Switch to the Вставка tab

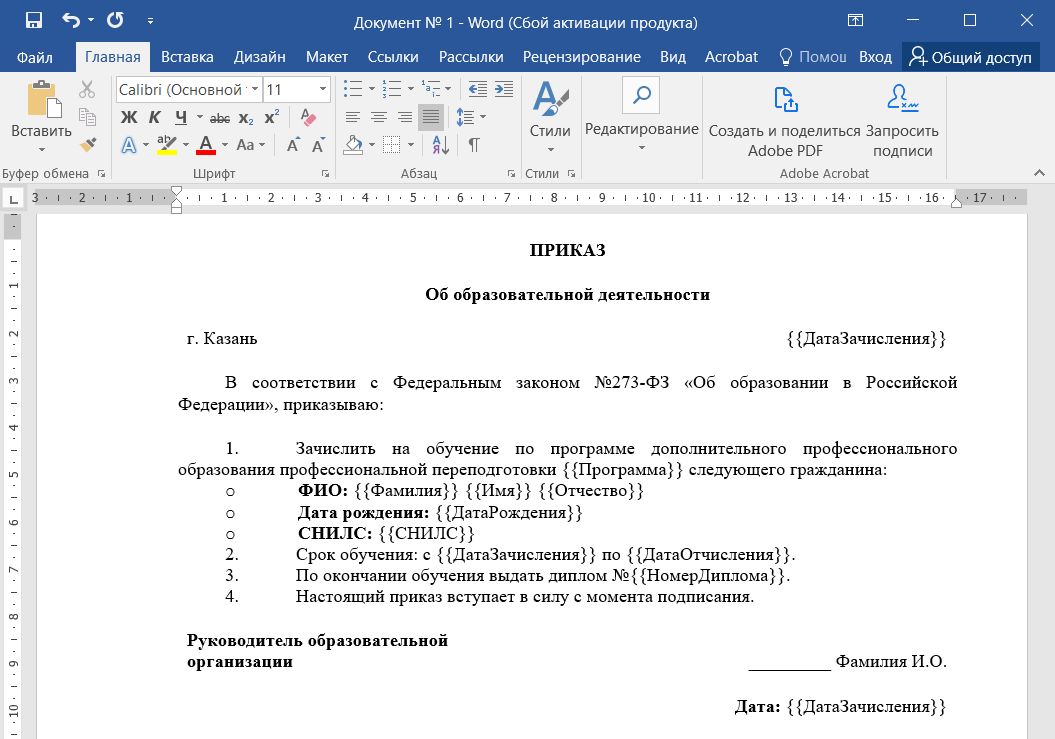click(x=187, y=57)
